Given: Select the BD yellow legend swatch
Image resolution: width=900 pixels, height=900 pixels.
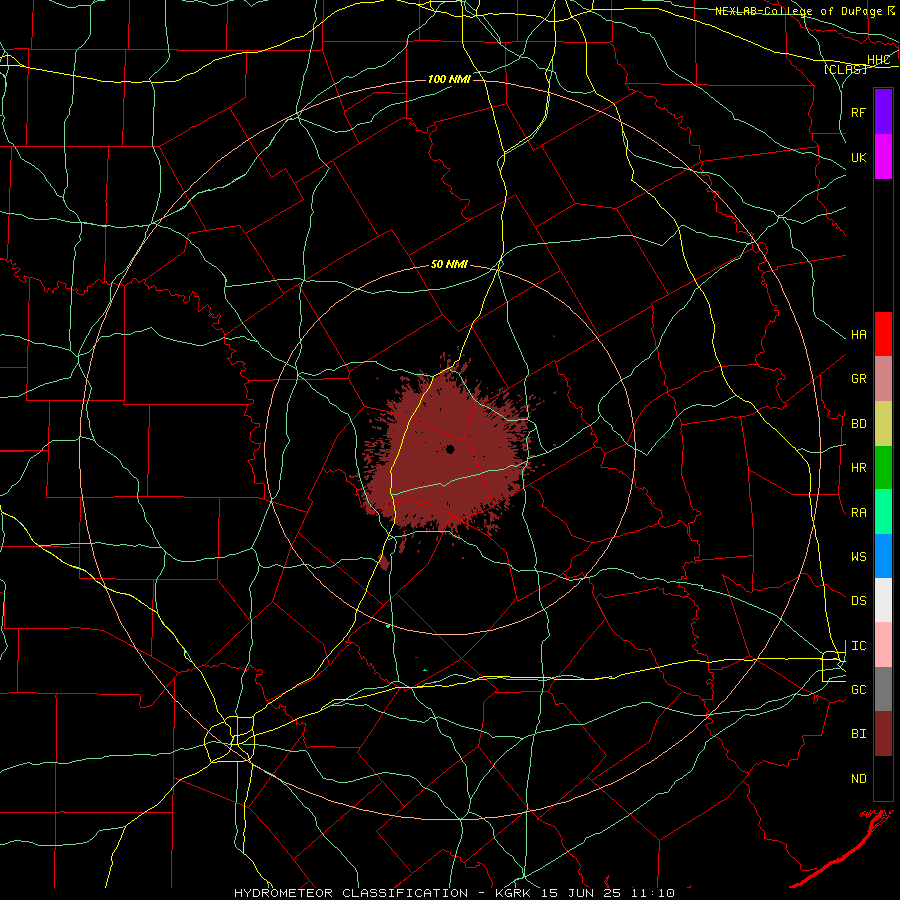Looking at the screenshot, I should tap(883, 424).
